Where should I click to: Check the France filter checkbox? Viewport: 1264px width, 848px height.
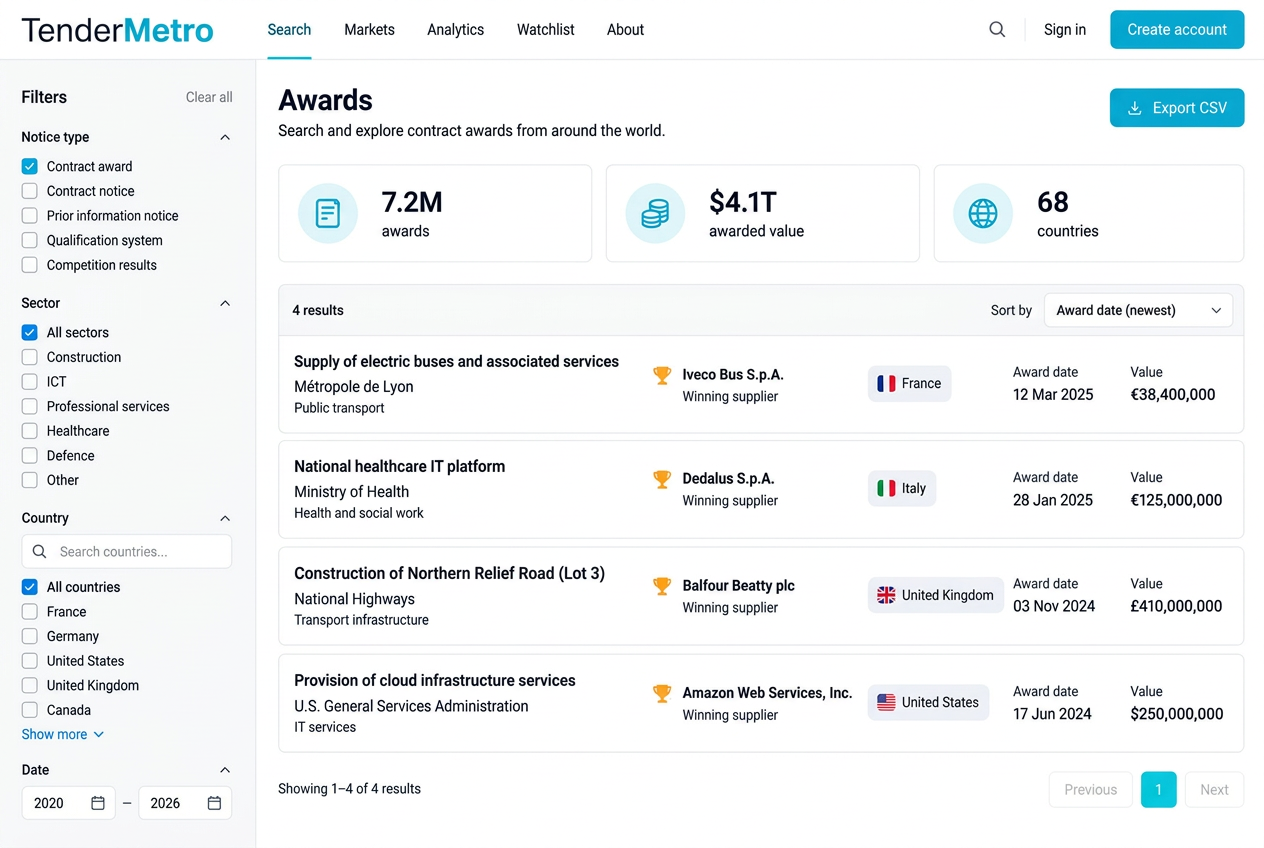pos(30,612)
